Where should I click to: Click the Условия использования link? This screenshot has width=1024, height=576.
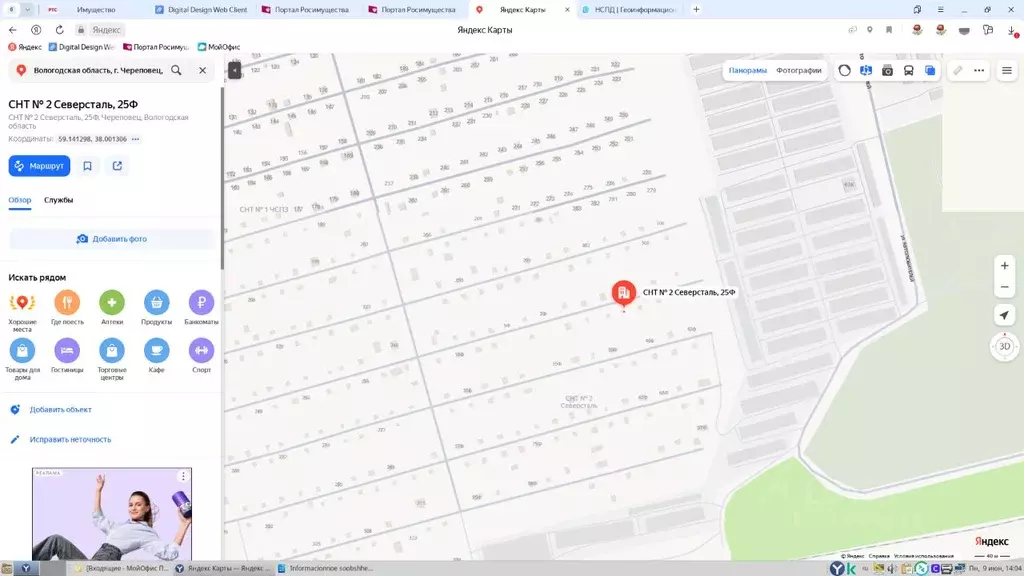click(x=923, y=556)
